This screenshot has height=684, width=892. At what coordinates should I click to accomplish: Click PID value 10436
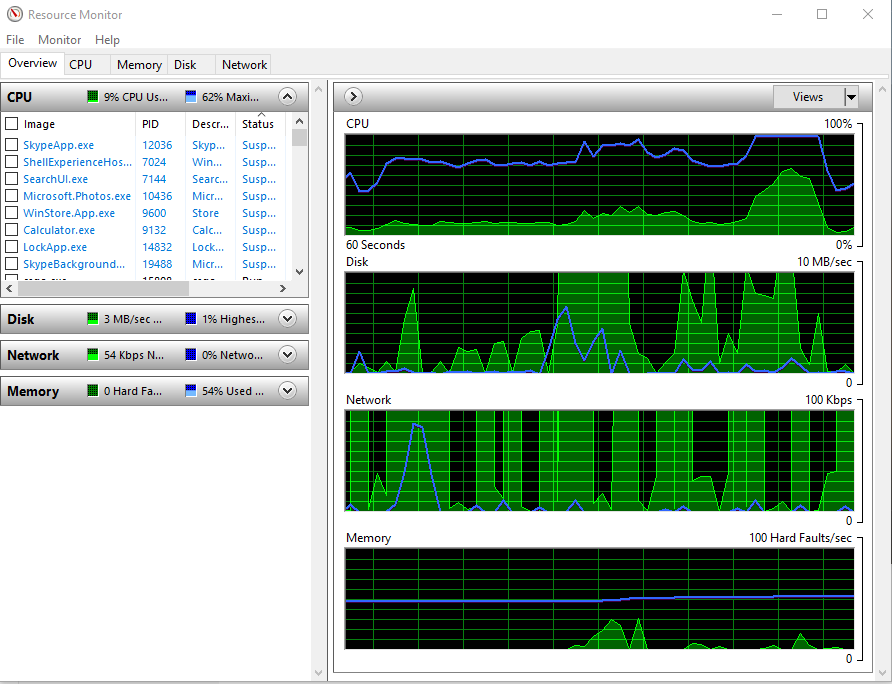pos(157,196)
